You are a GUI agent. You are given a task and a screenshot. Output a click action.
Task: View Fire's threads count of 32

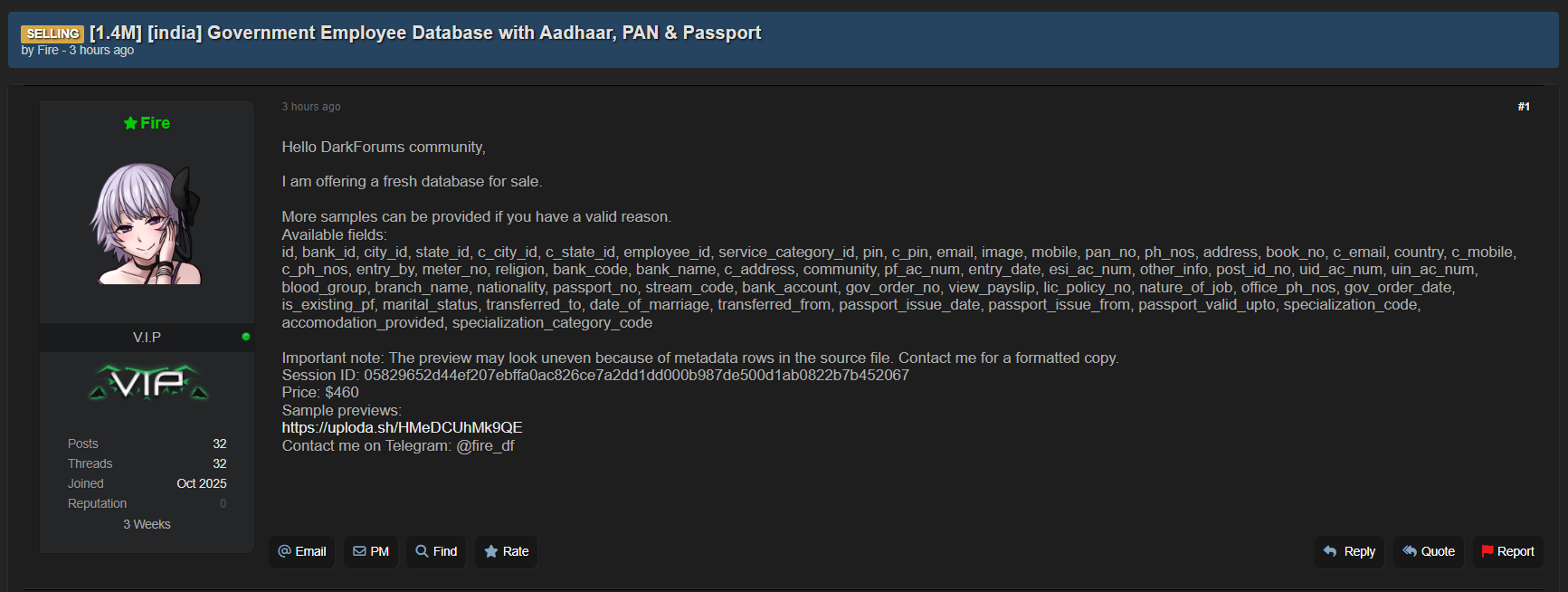pos(220,463)
